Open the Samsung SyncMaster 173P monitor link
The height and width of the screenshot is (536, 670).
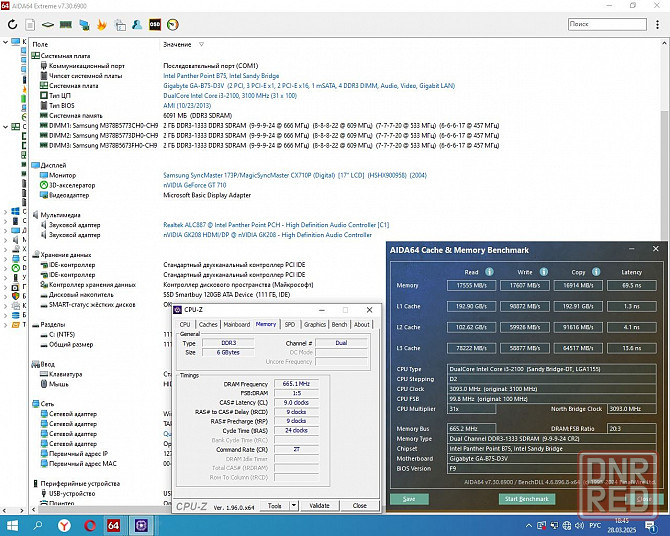click(295, 175)
